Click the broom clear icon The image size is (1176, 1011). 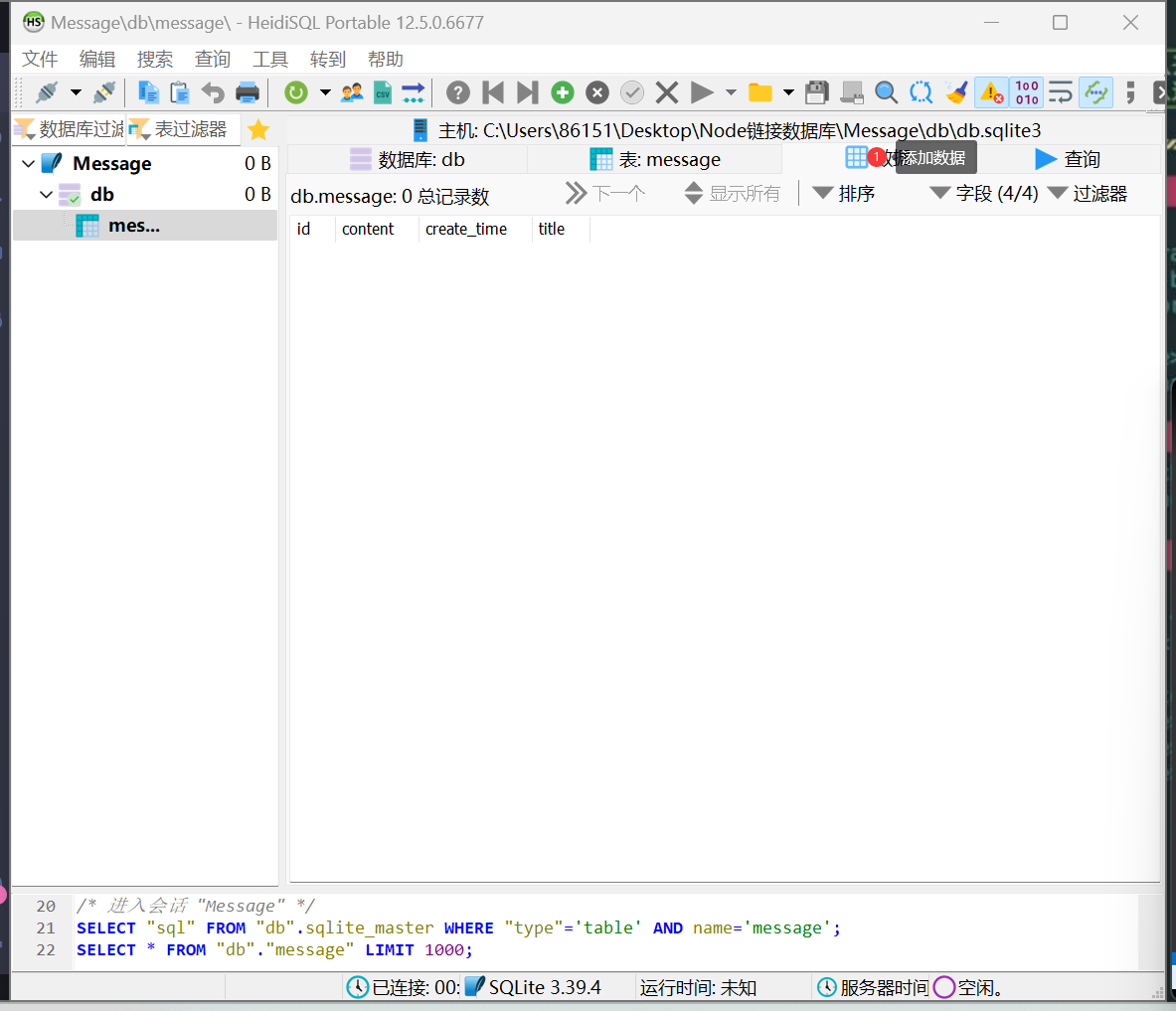click(956, 93)
